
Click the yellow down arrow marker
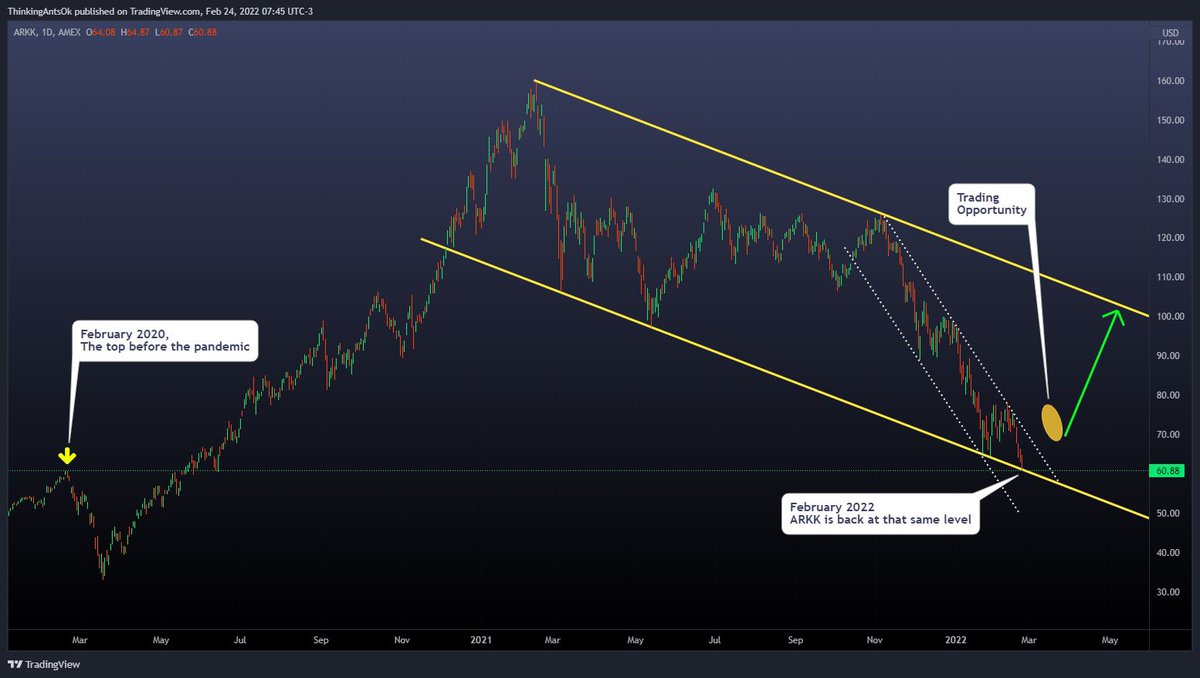pos(67,458)
